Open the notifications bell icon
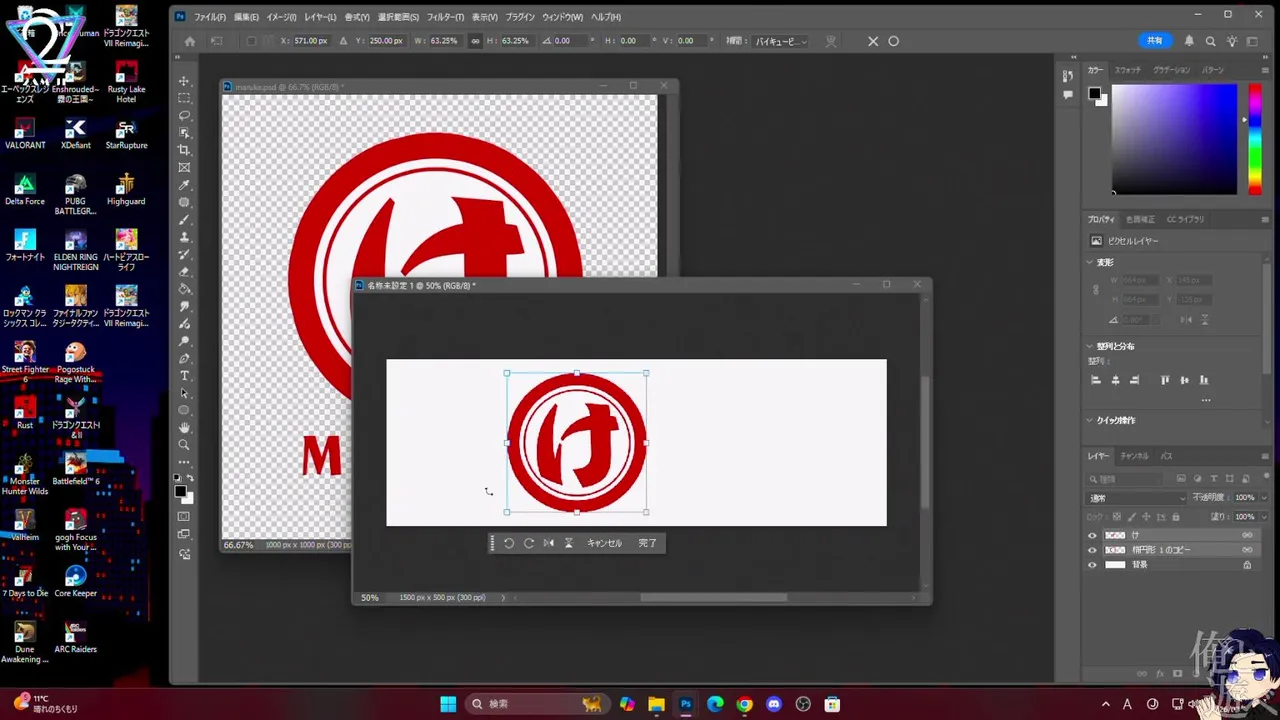Screen dimensions: 1280x720 1189,41
